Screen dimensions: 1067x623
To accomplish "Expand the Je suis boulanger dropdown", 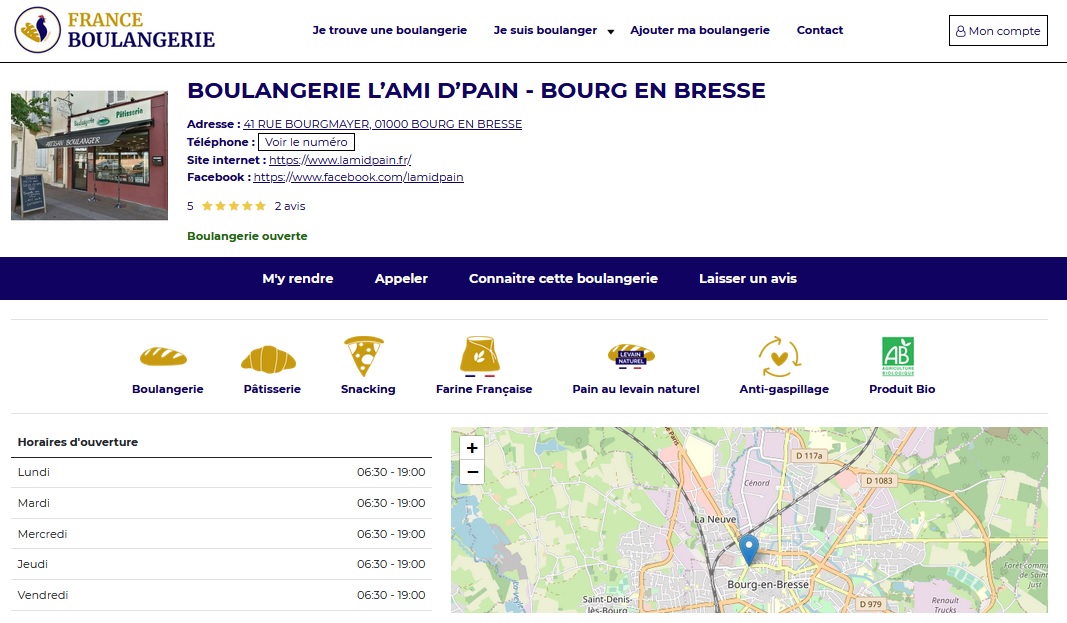I will 610,31.
